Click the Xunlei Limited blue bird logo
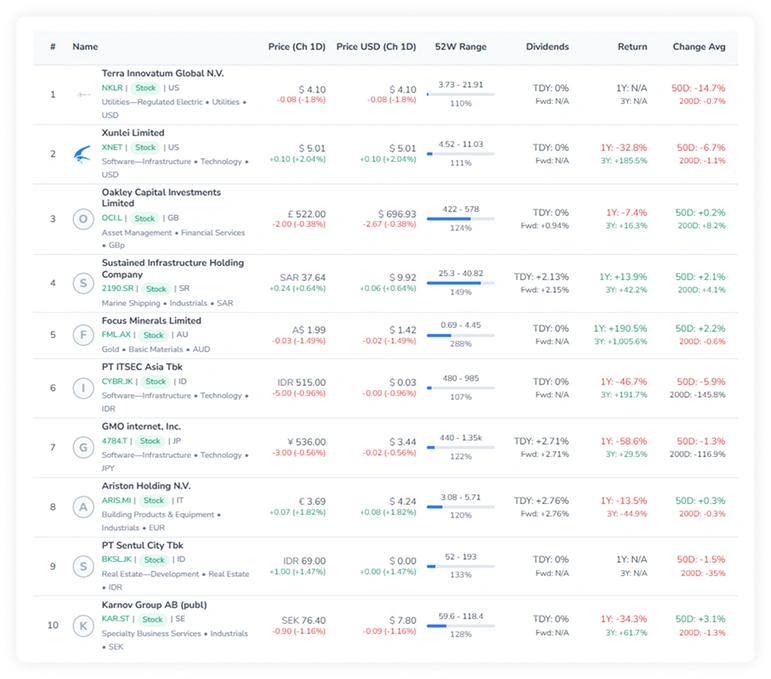 [83, 154]
